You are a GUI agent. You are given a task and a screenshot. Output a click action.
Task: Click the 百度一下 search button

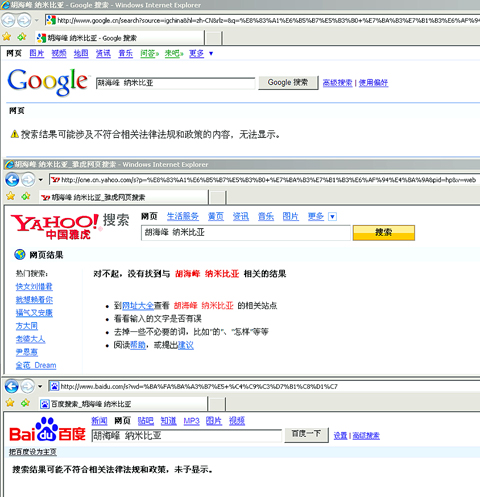point(306,435)
